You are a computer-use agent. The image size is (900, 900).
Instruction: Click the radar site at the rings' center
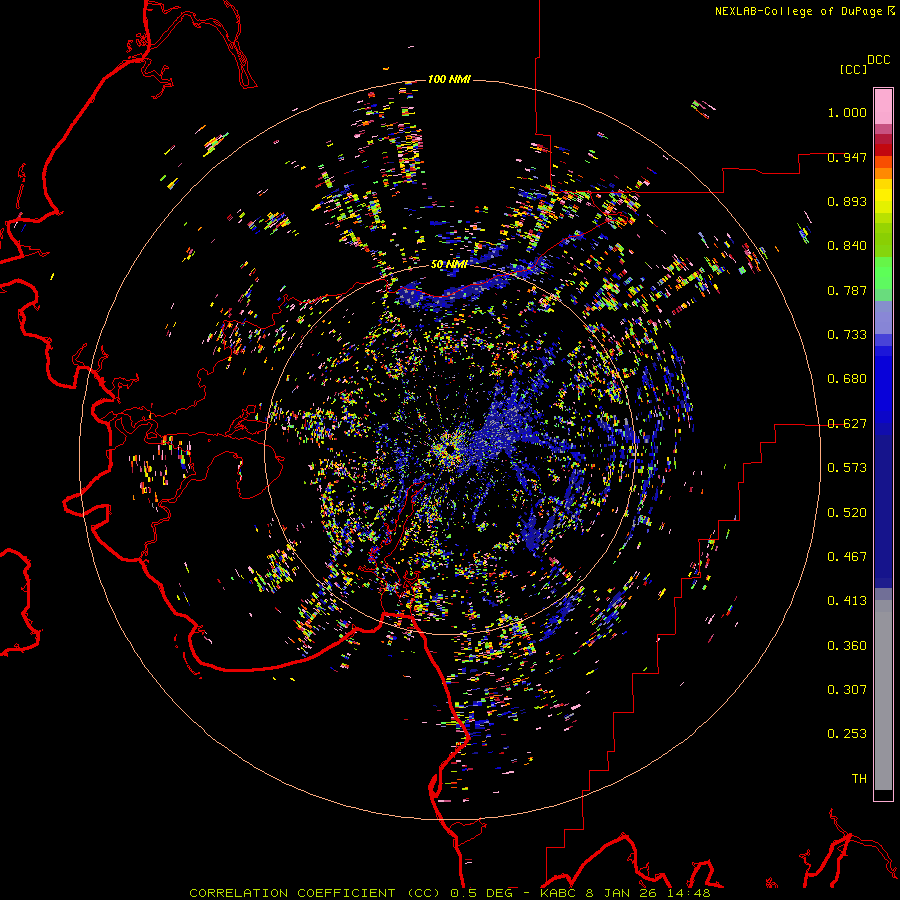click(450, 451)
